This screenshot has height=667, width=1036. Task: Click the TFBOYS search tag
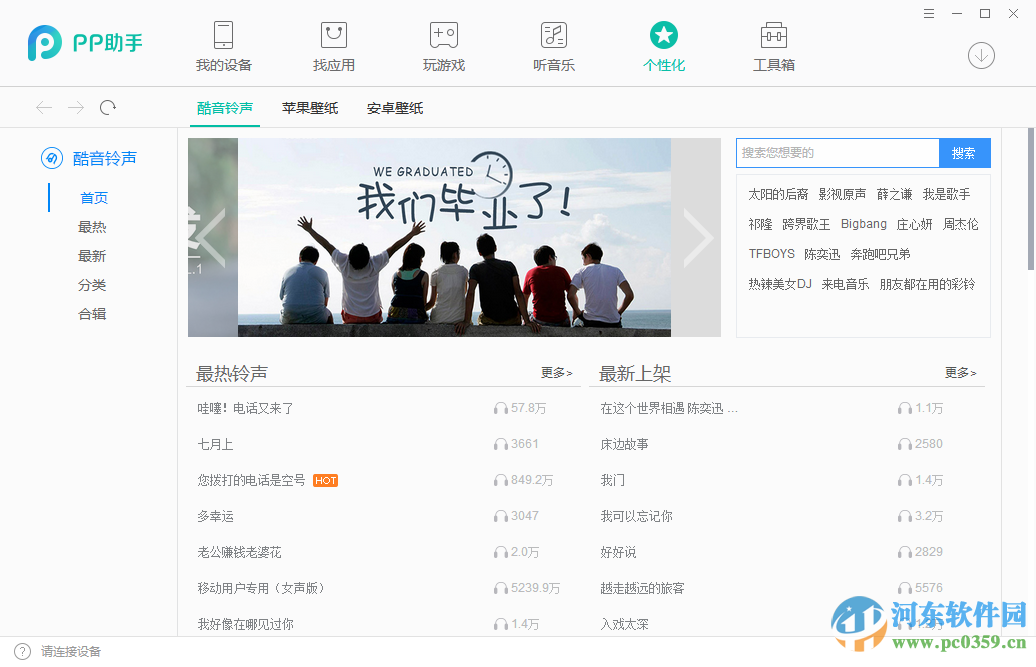(x=769, y=254)
